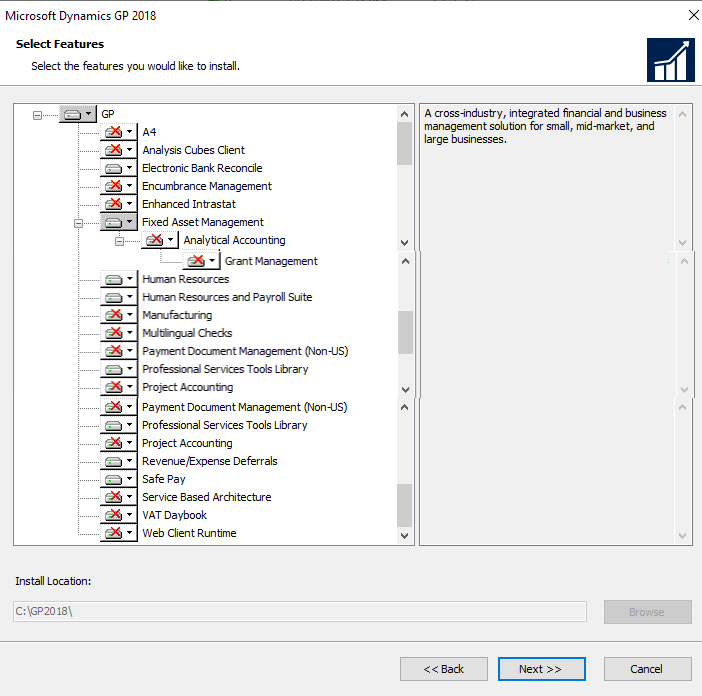Collapse the GP root tree node
This screenshot has width=702, height=696.
pos(38,115)
